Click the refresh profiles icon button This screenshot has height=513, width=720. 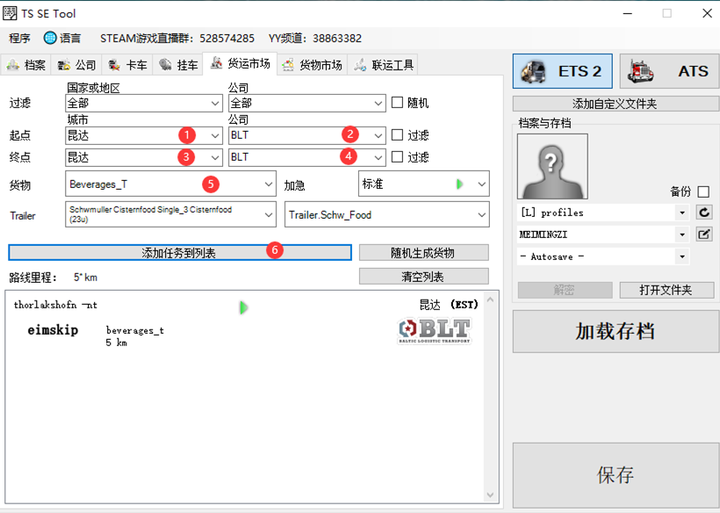tap(704, 212)
